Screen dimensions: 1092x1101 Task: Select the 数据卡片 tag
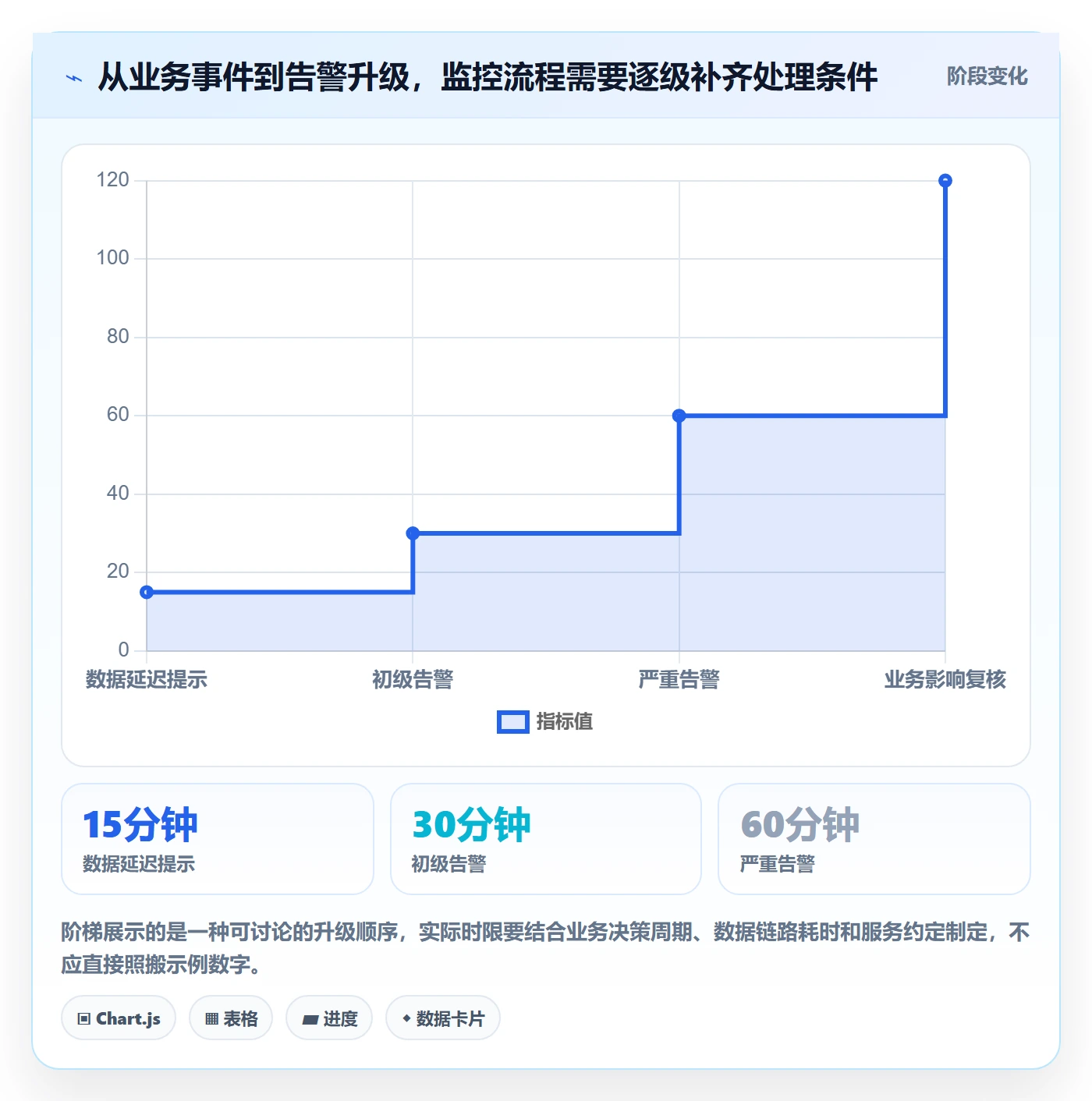pyautogui.click(x=443, y=1018)
